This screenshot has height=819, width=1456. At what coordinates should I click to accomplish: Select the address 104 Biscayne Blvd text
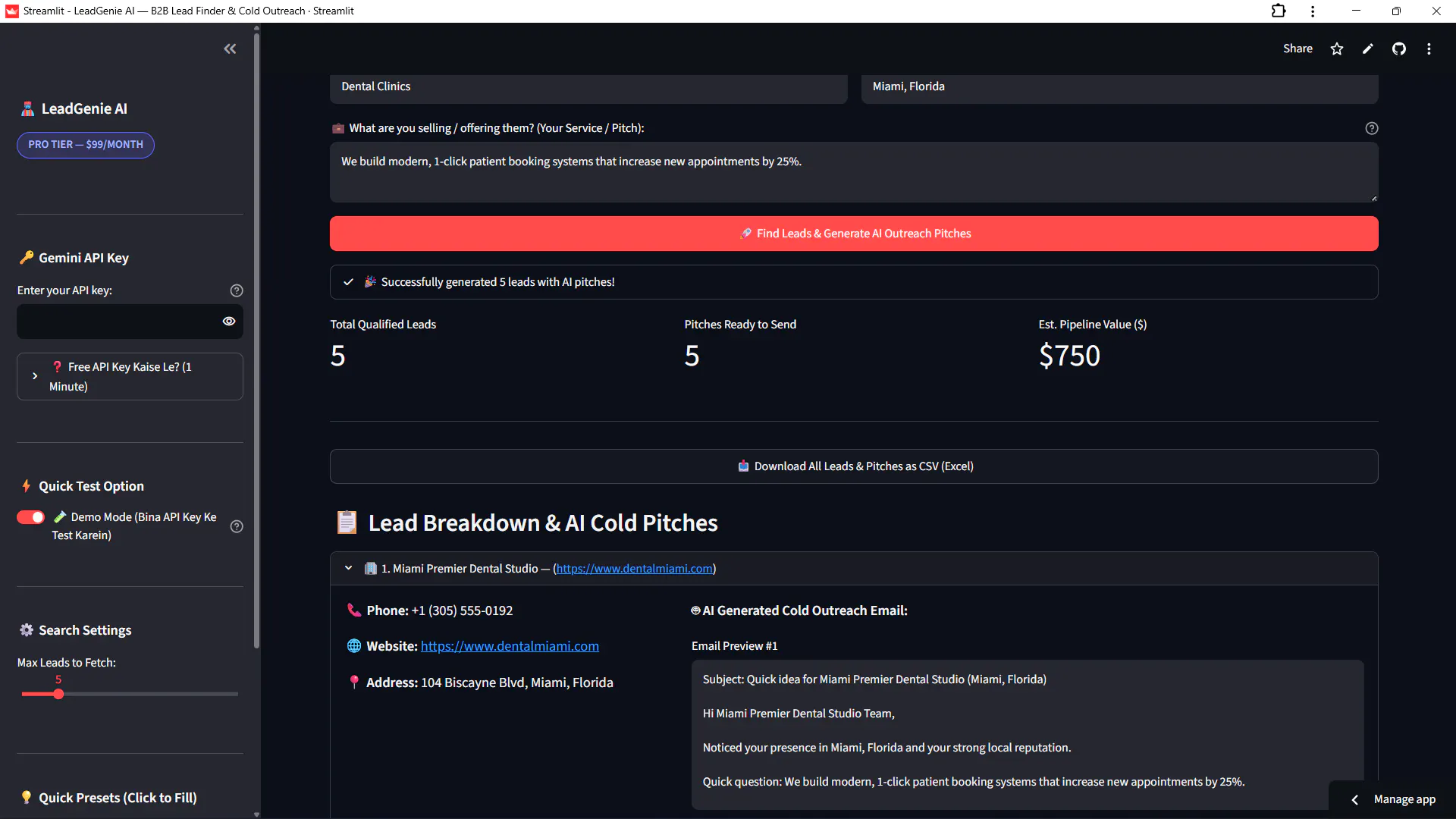click(517, 682)
